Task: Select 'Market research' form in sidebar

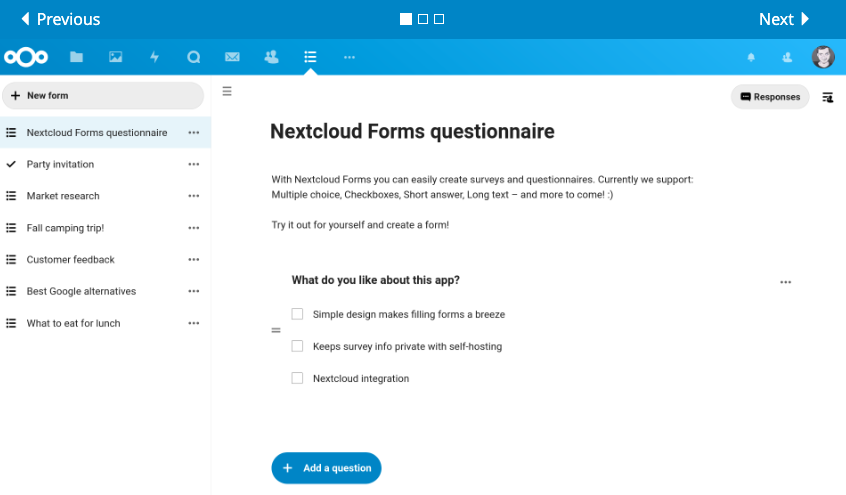Action: 63,196
